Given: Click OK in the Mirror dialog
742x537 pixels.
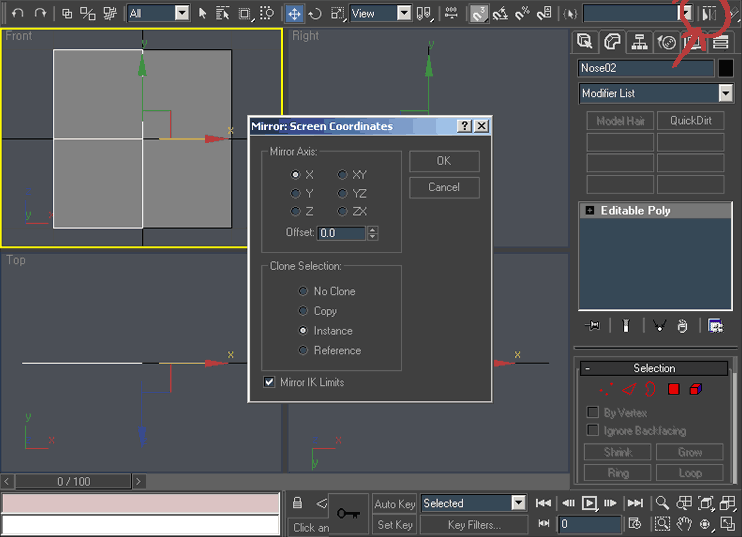Looking at the screenshot, I should (443, 161).
